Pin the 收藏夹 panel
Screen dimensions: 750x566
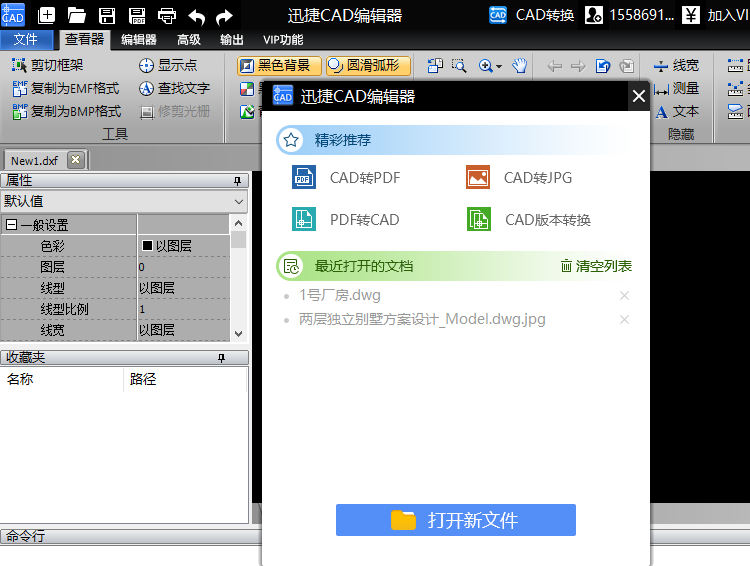click(x=221, y=358)
